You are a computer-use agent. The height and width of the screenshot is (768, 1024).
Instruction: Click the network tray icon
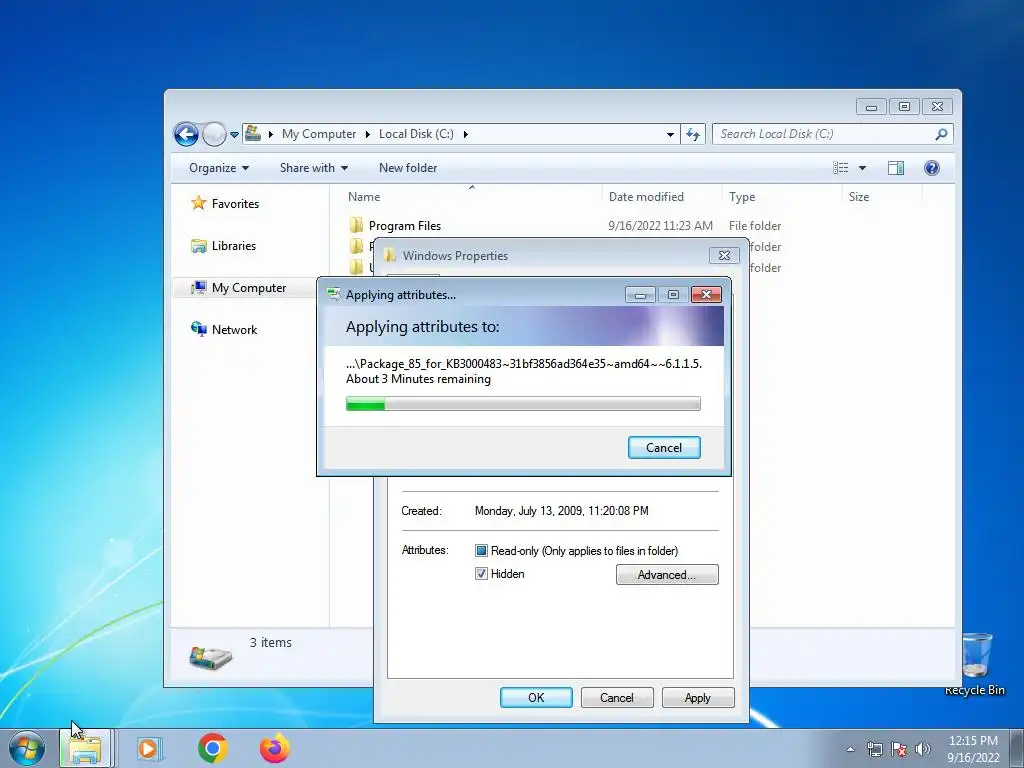pos(874,749)
